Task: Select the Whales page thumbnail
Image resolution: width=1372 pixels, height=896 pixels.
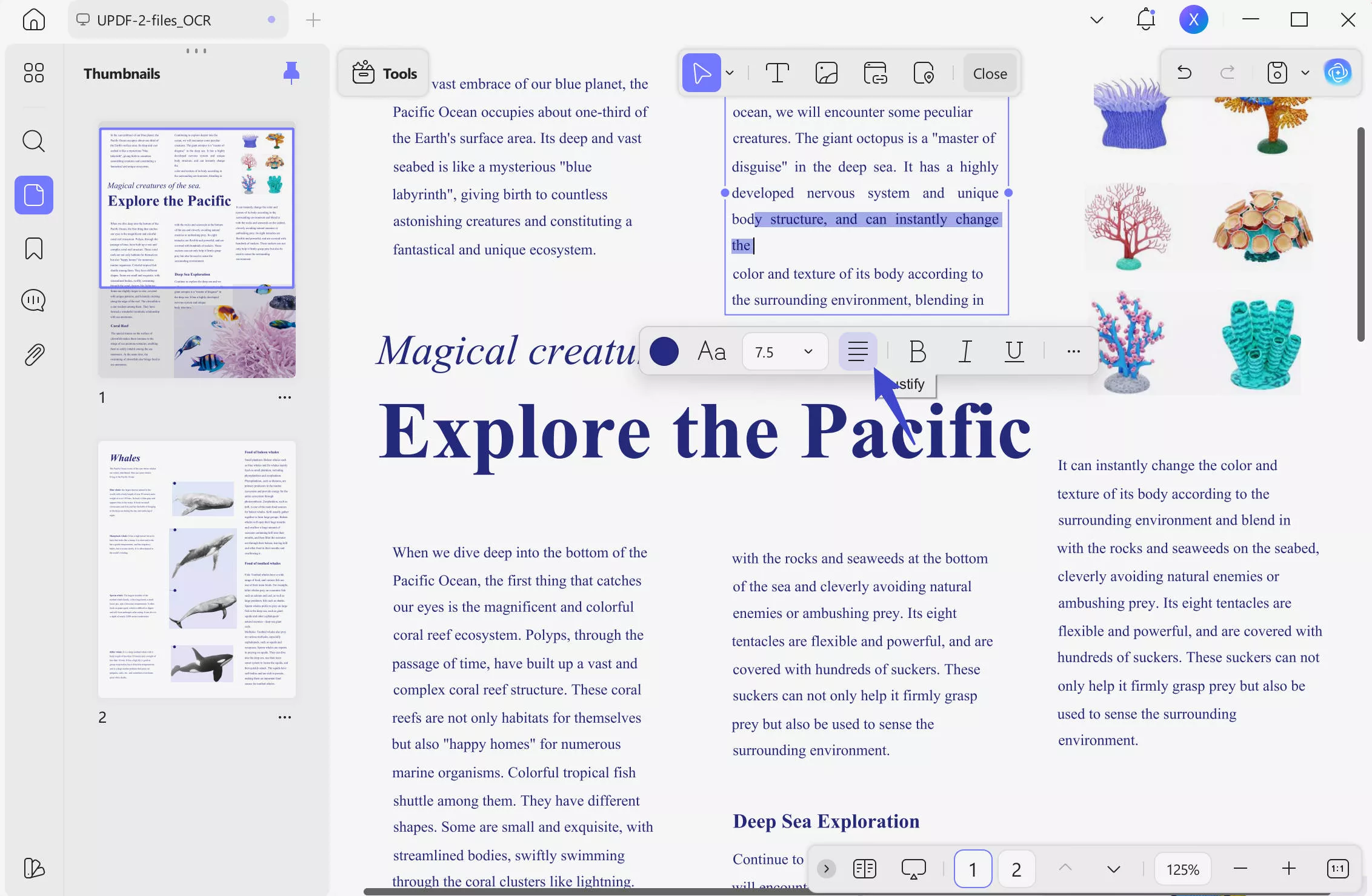Action: (x=196, y=569)
